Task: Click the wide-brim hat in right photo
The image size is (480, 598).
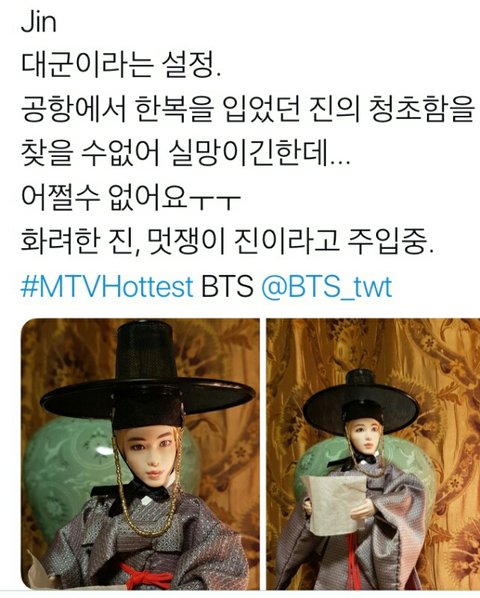Action: [x=361, y=403]
